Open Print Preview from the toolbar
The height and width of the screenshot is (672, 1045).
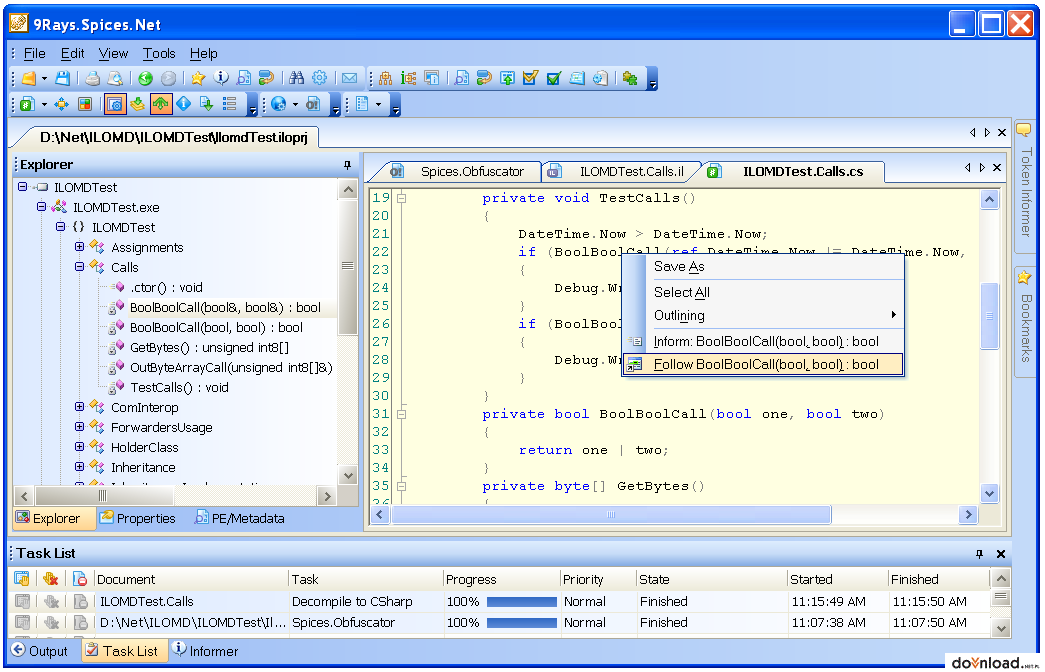pos(115,79)
